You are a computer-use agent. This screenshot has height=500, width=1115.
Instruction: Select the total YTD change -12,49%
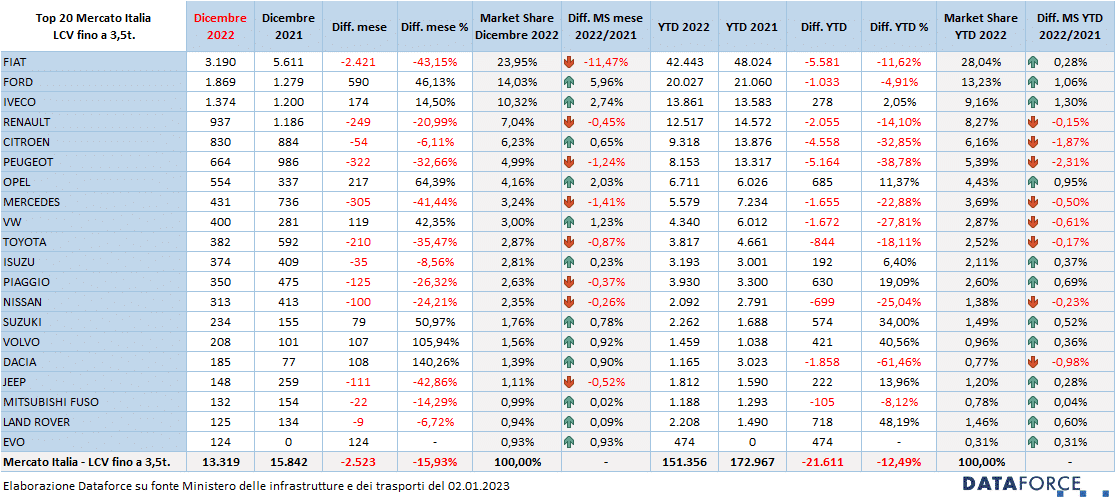pyautogui.click(x=899, y=462)
